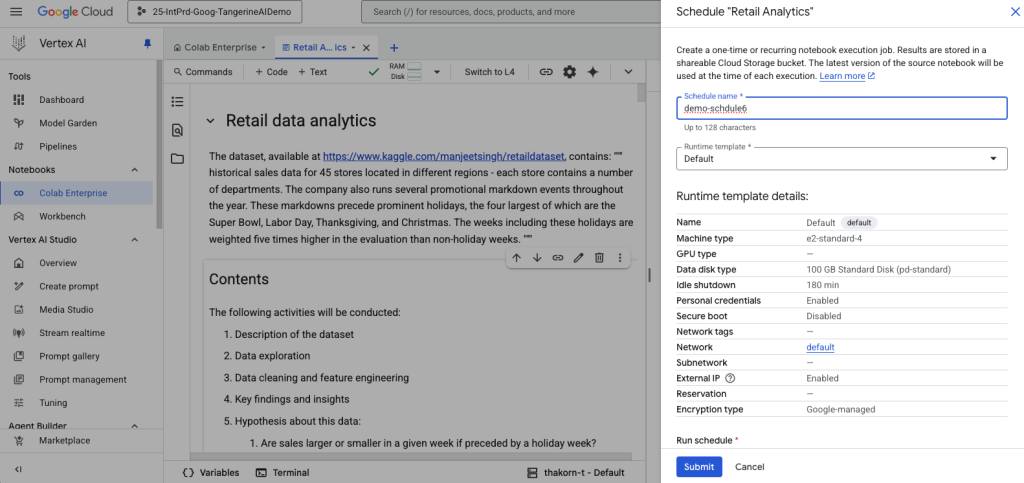Copy notebook link icon in toolbar
This screenshot has width=1024, height=483.
(x=546, y=72)
